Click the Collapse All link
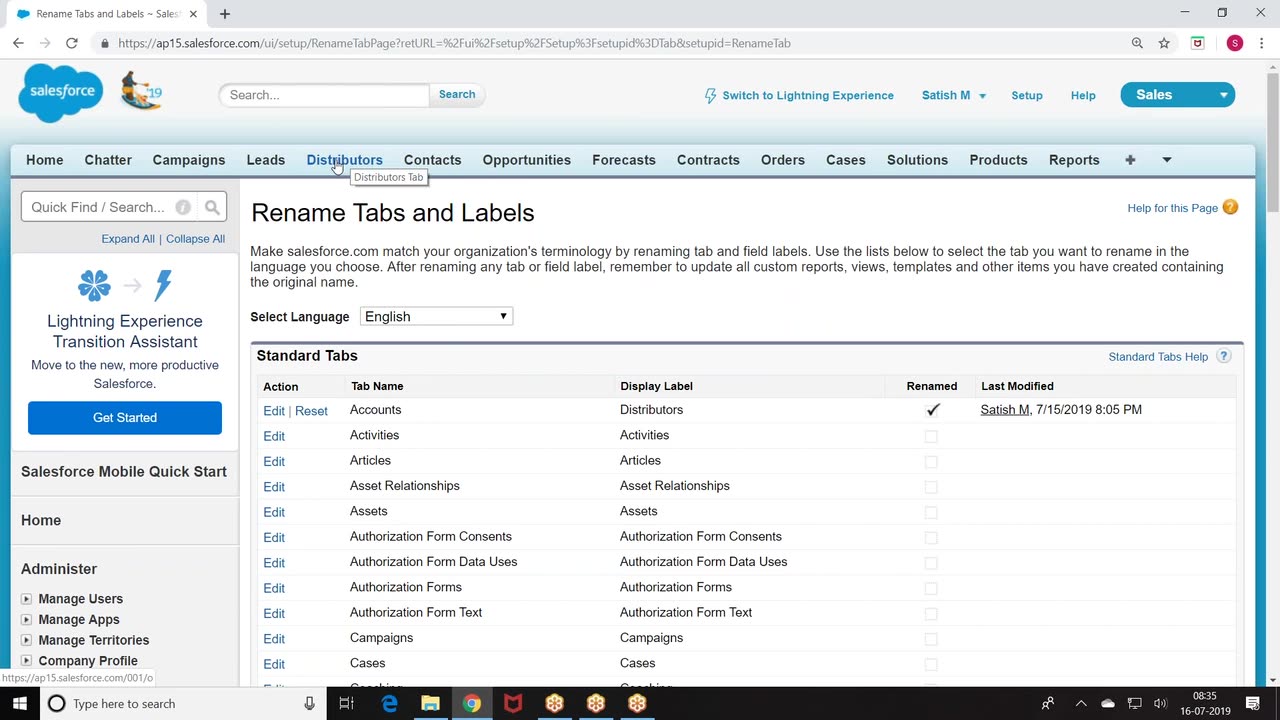 [195, 239]
